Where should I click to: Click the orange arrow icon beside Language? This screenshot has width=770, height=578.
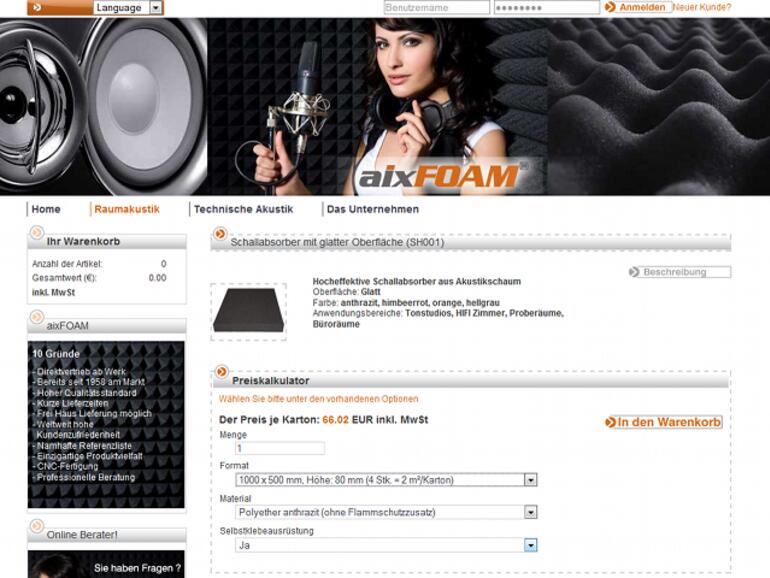(37, 8)
